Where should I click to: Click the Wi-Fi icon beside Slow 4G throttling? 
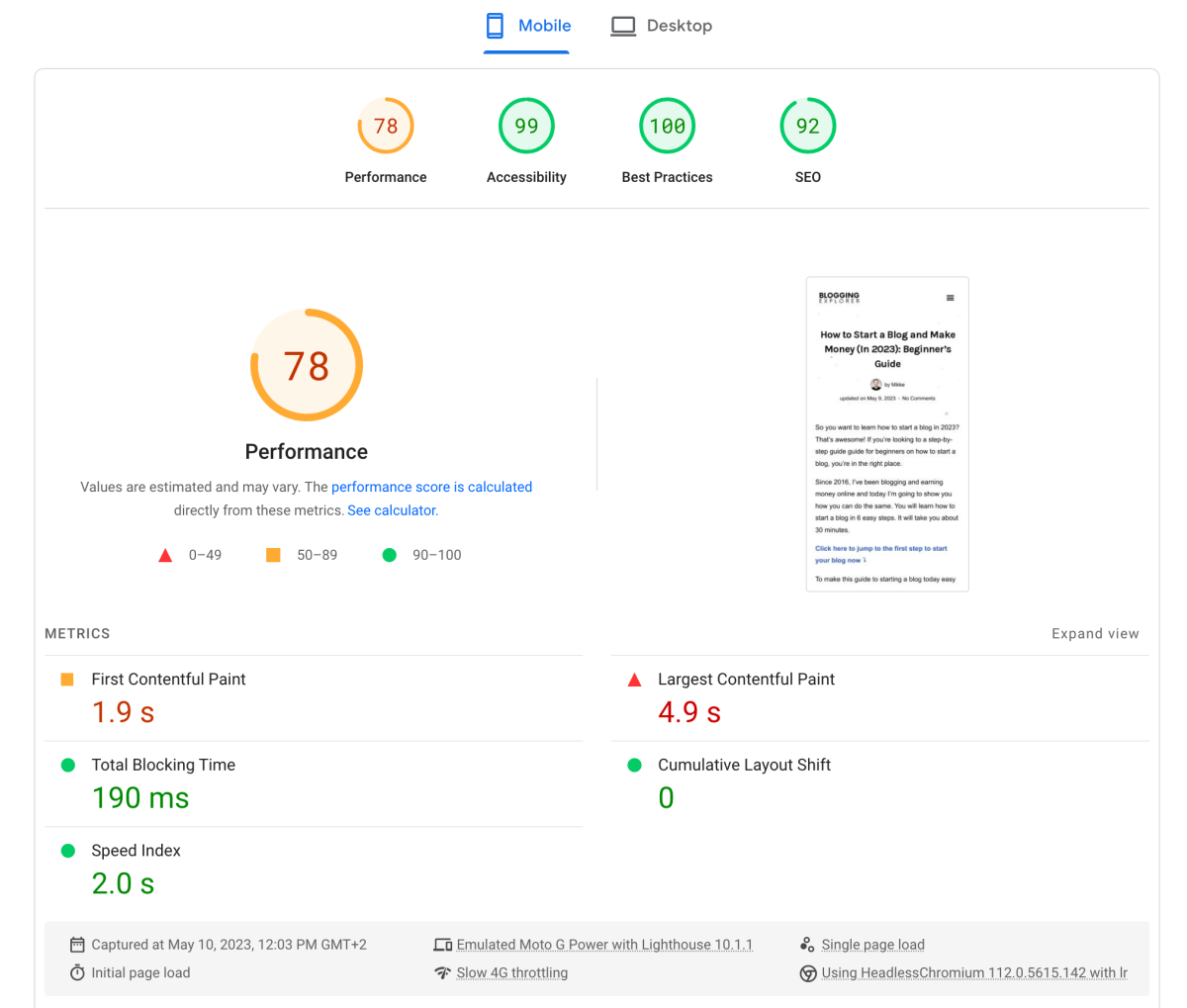pyautogui.click(x=443, y=972)
